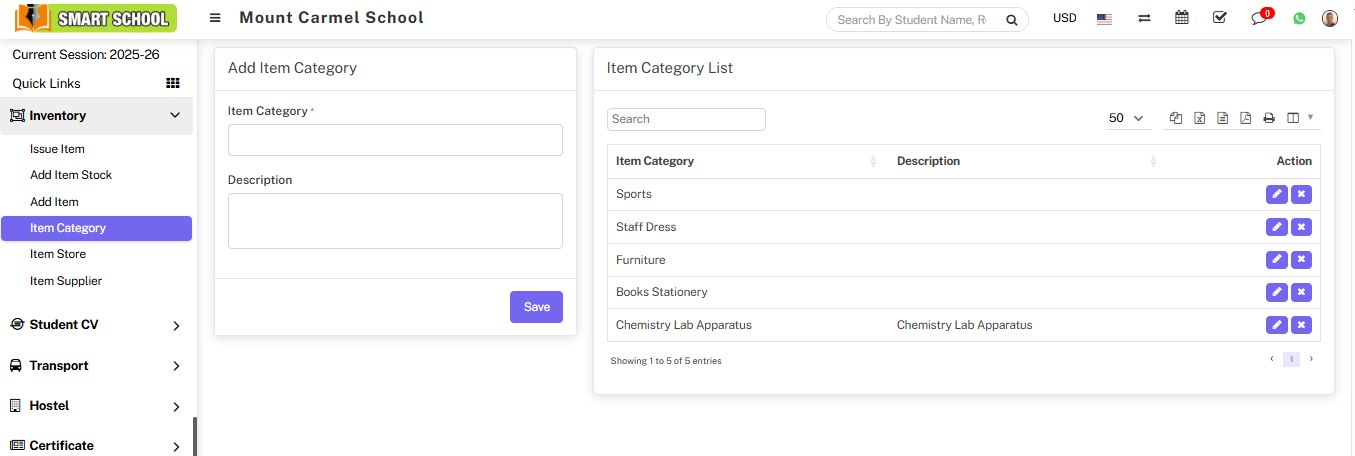Go to next page arrow
This screenshot has height=456, width=1355.
point(1311,359)
